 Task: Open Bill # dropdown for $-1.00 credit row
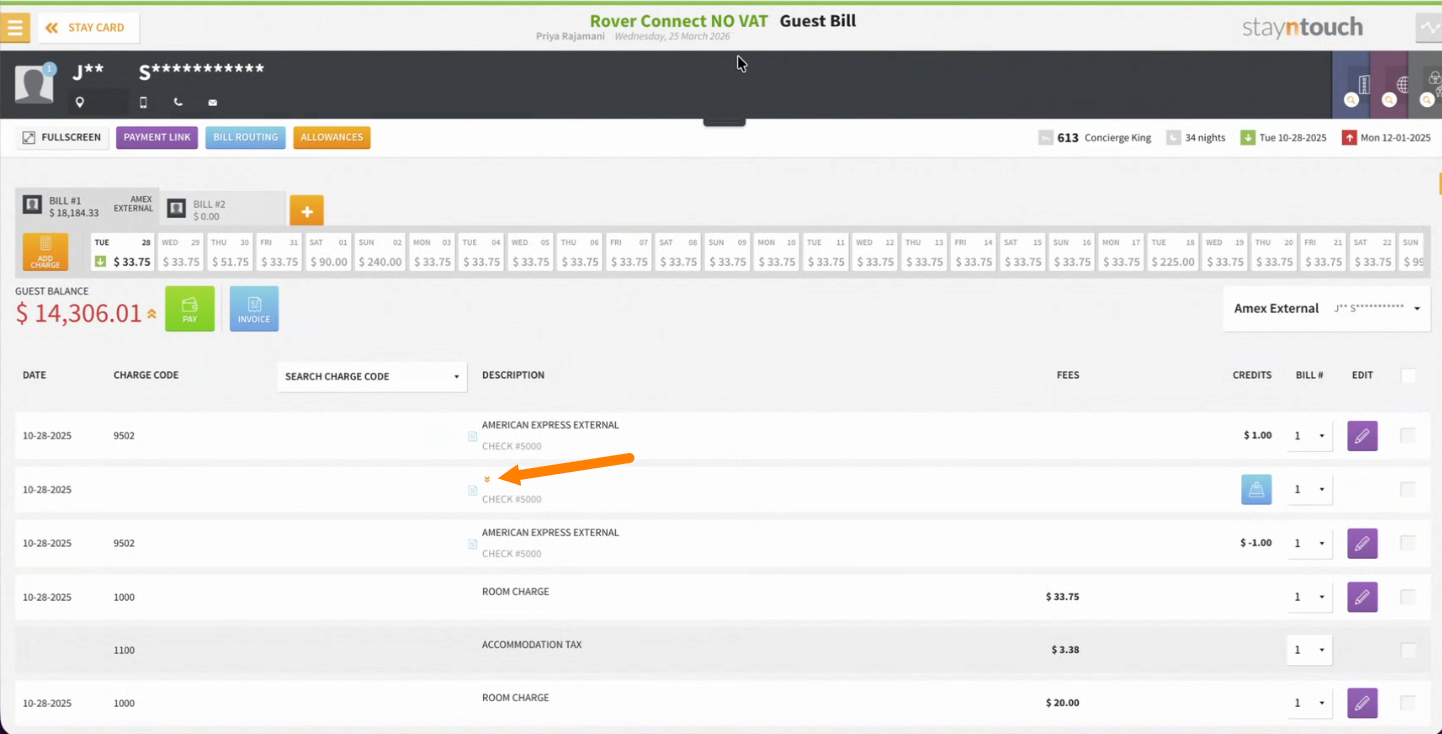(x=1309, y=544)
